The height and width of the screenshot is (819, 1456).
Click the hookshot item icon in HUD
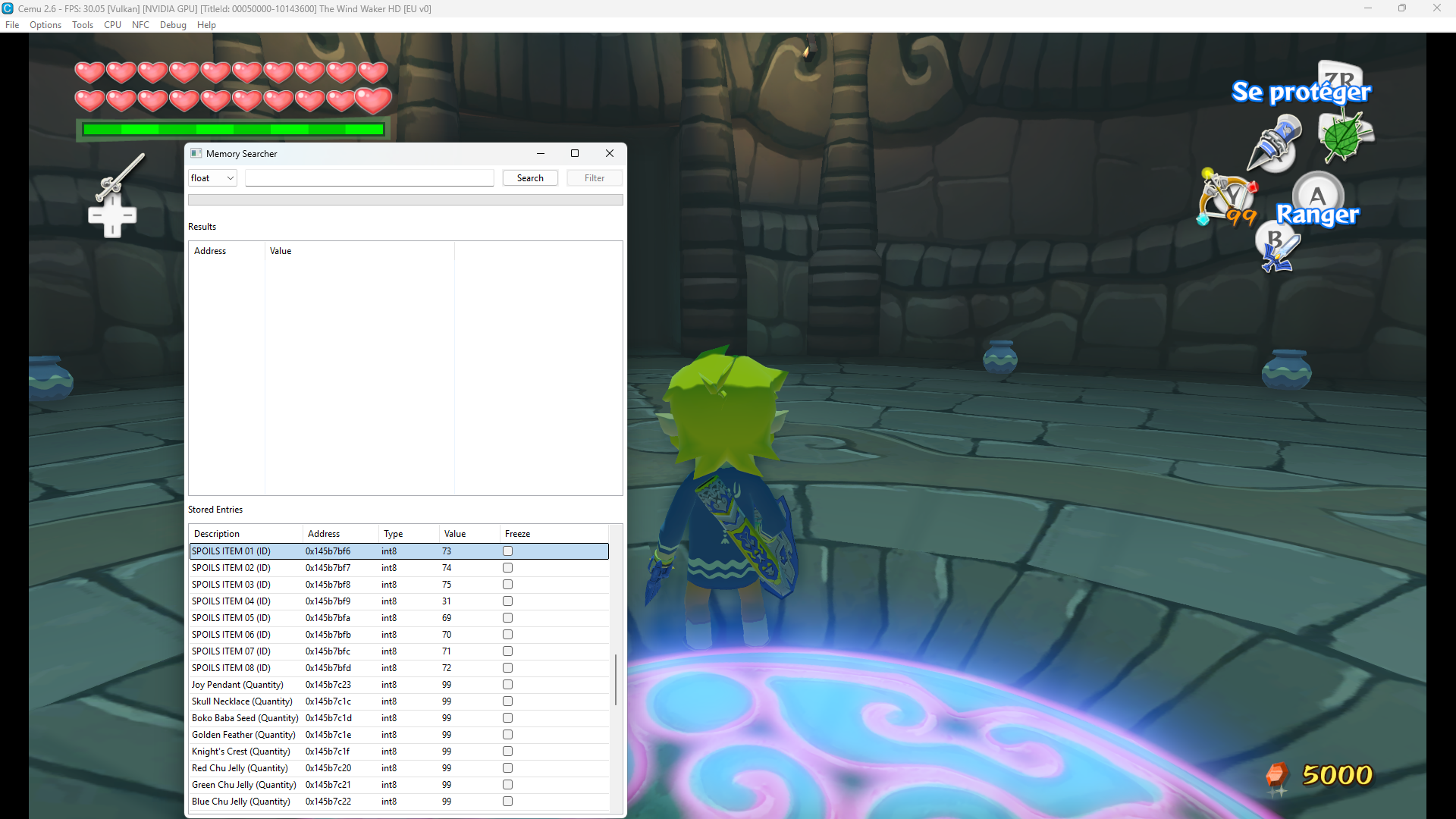1276,143
